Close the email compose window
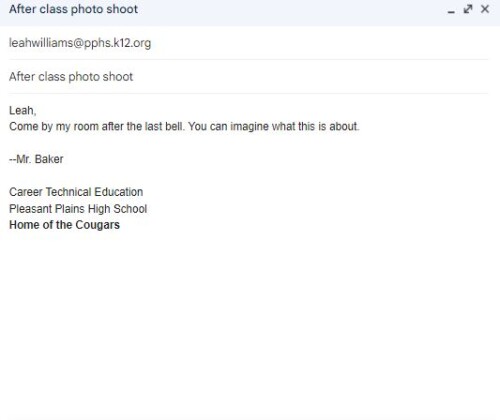 click(x=485, y=9)
